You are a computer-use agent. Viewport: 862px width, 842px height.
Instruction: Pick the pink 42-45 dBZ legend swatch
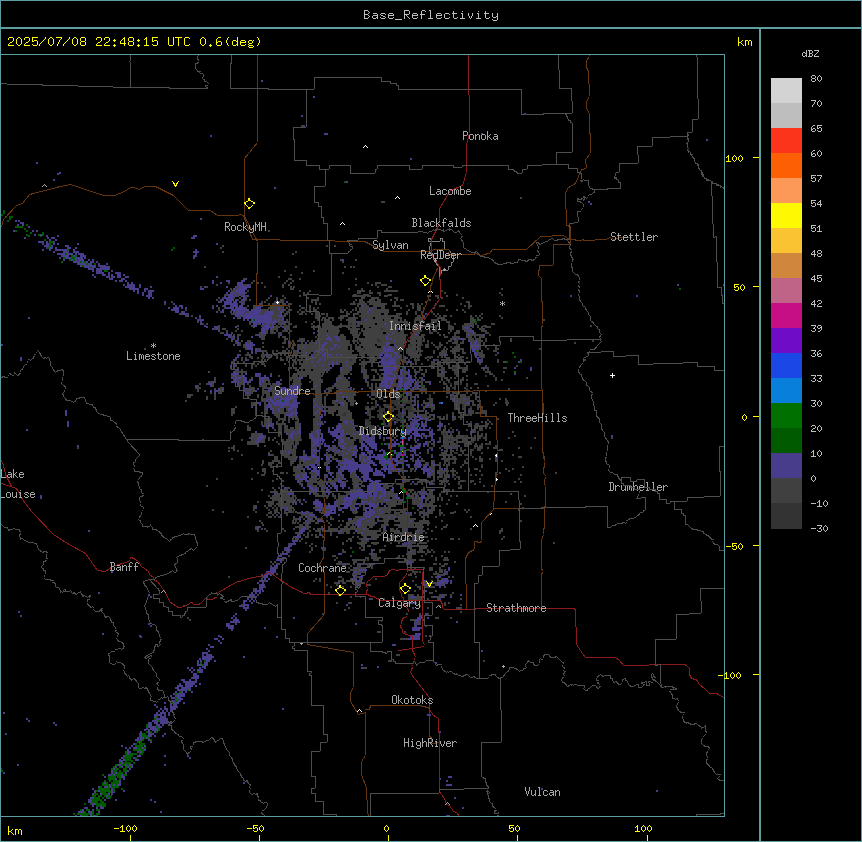pyautogui.click(x=786, y=291)
